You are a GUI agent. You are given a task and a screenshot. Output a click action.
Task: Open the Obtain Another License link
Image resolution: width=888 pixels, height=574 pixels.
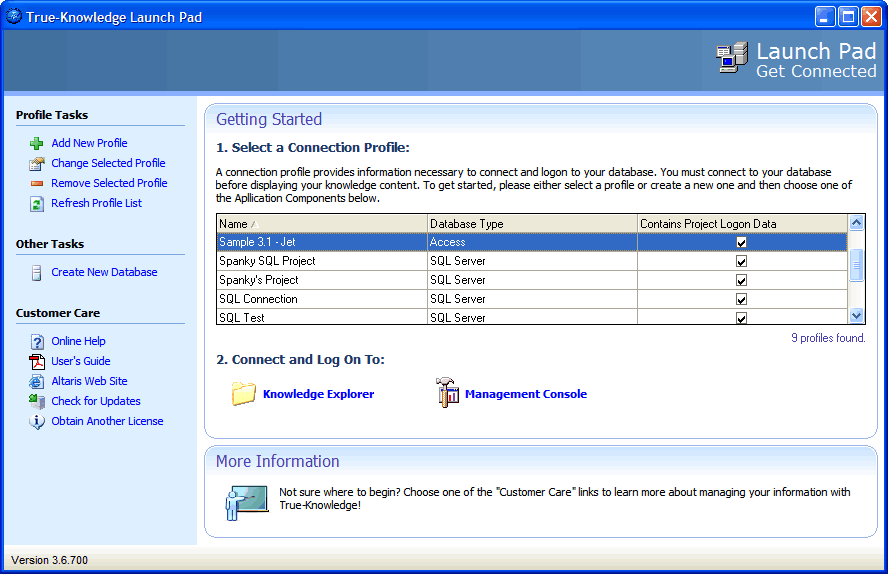[107, 421]
